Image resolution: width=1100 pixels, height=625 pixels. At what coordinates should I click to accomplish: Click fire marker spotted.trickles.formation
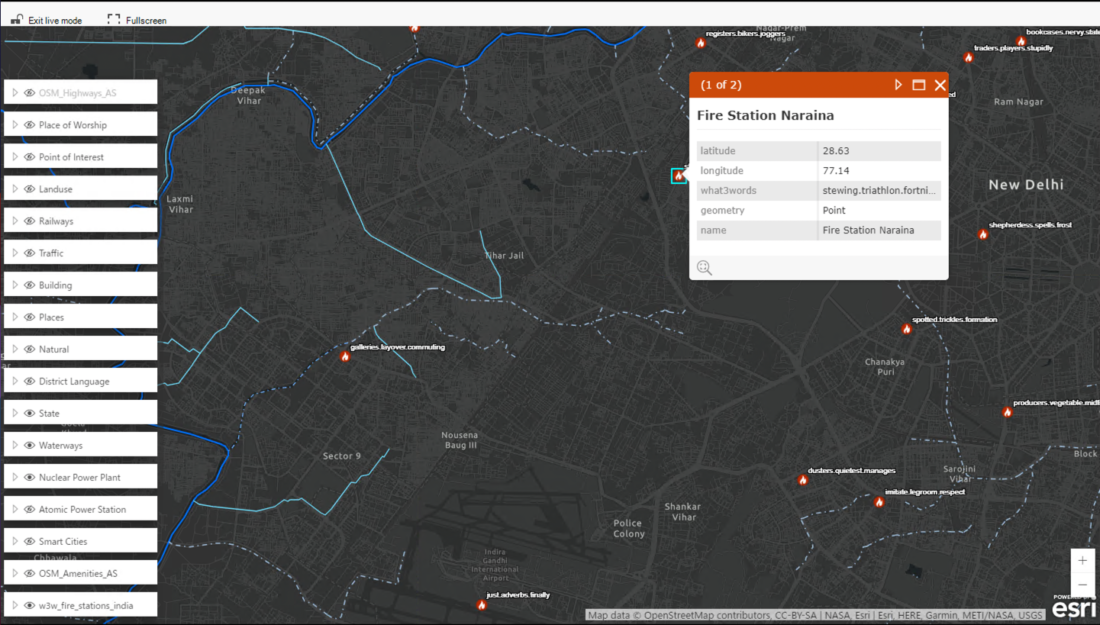[906, 328]
